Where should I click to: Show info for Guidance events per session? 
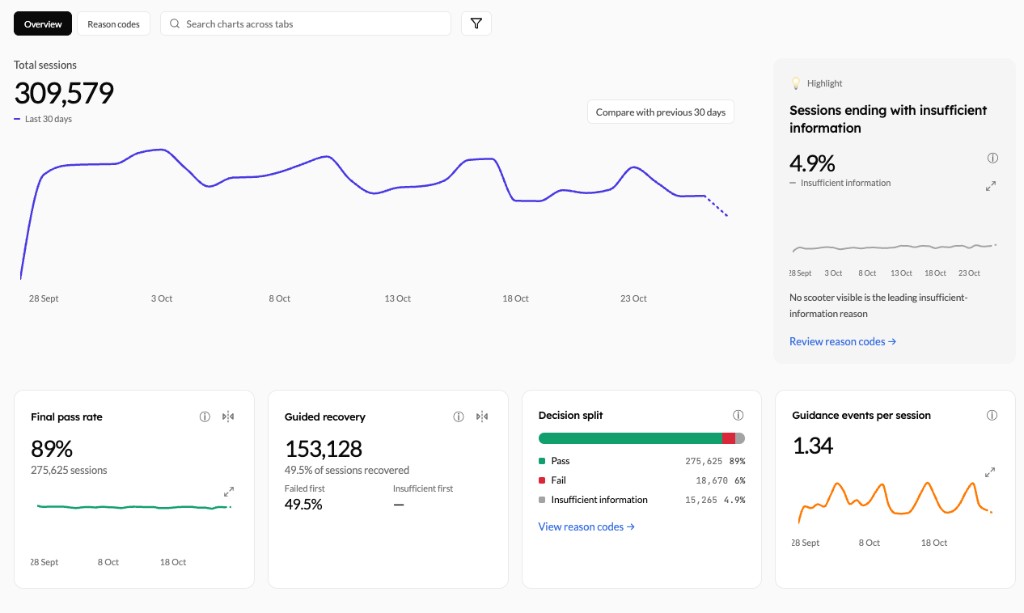click(991, 415)
